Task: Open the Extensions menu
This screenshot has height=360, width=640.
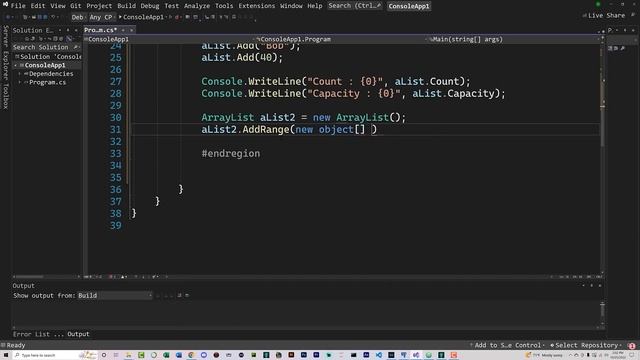Action: click(x=257, y=6)
